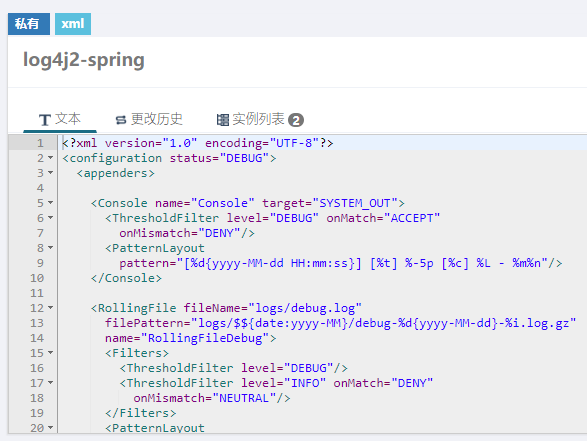Click the "RollingFileDebug" name value
Viewport: 587px width, 441px height.
point(205,338)
